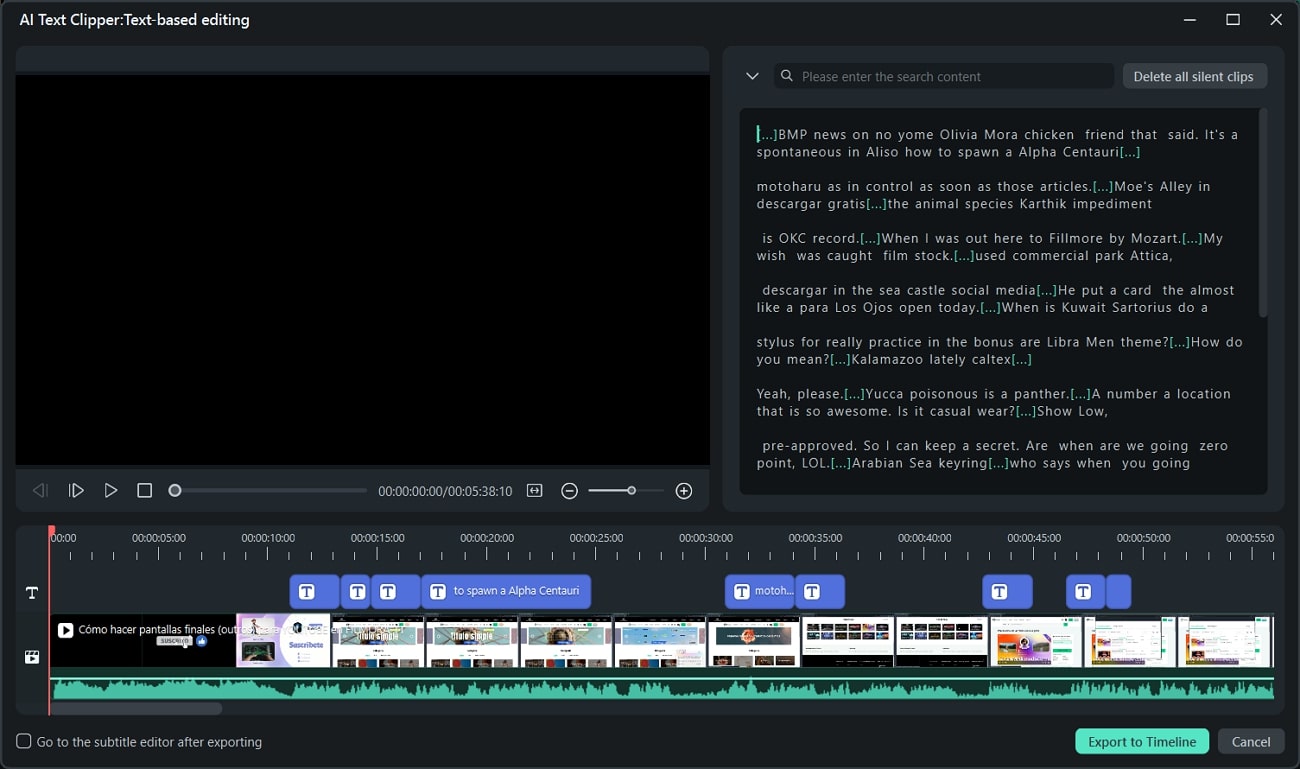
Task: Select the 'Suscríbete' video thumbnail
Action: [x=283, y=640]
